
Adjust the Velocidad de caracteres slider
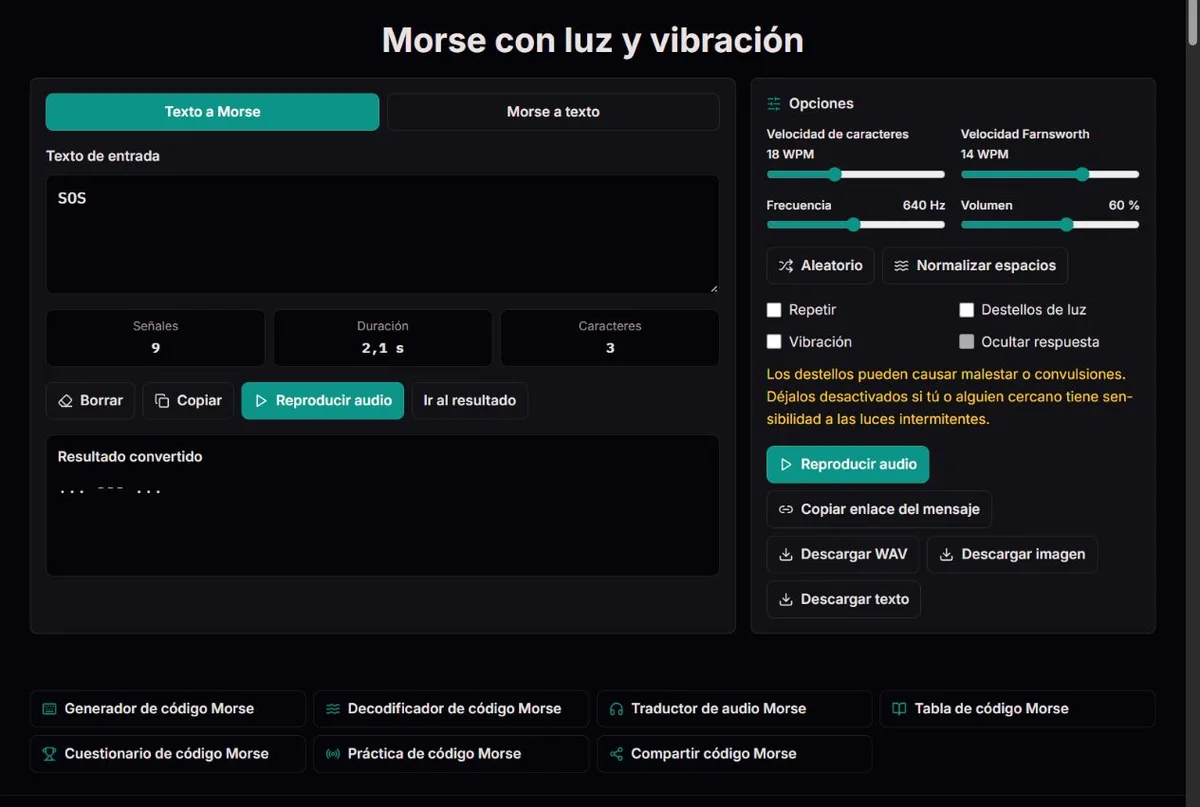[855, 174]
